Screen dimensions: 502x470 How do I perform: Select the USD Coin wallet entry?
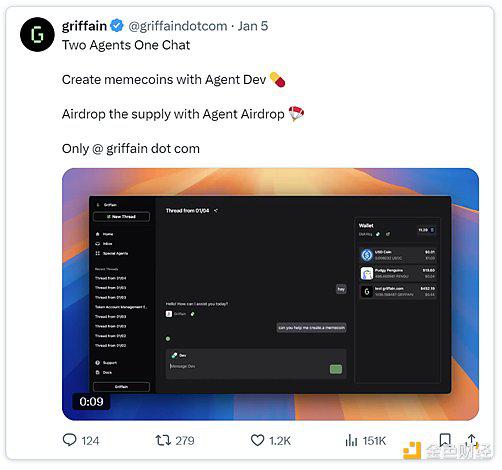tap(398, 255)
